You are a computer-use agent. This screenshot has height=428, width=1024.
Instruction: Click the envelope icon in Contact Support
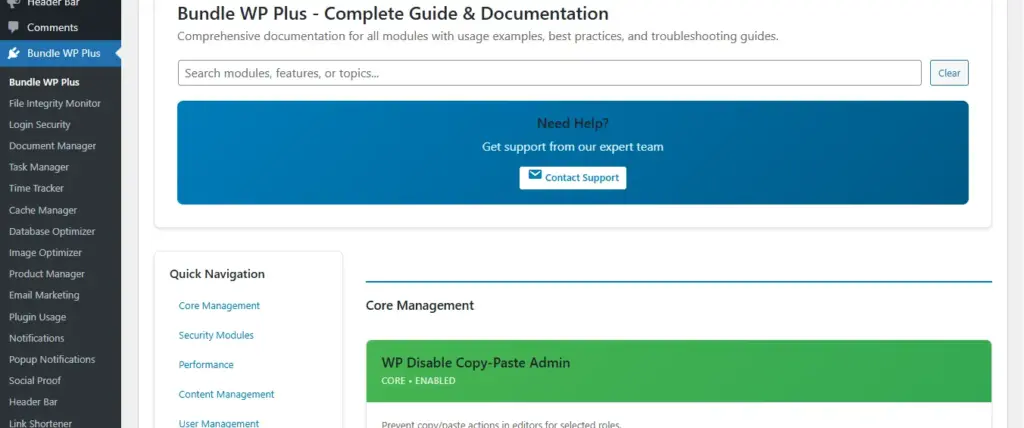[x=535, y=174]
